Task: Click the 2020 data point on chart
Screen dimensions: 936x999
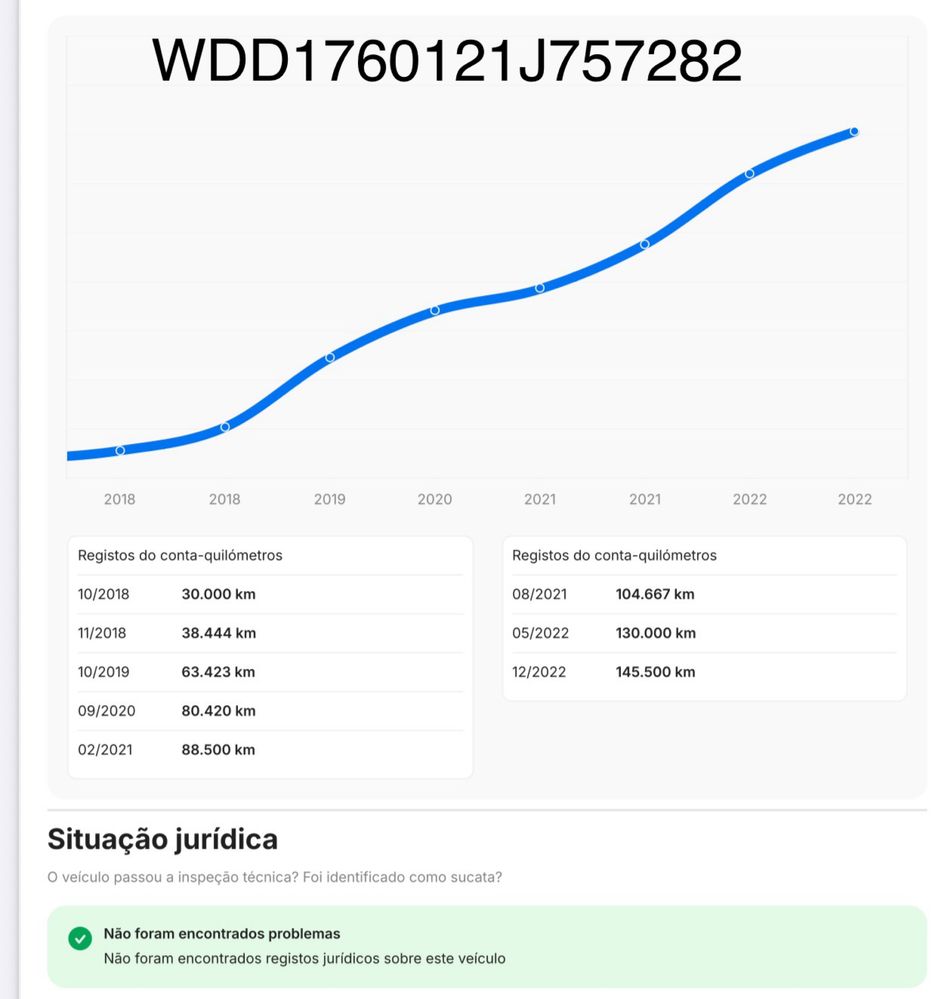Action: coord(435,310)
